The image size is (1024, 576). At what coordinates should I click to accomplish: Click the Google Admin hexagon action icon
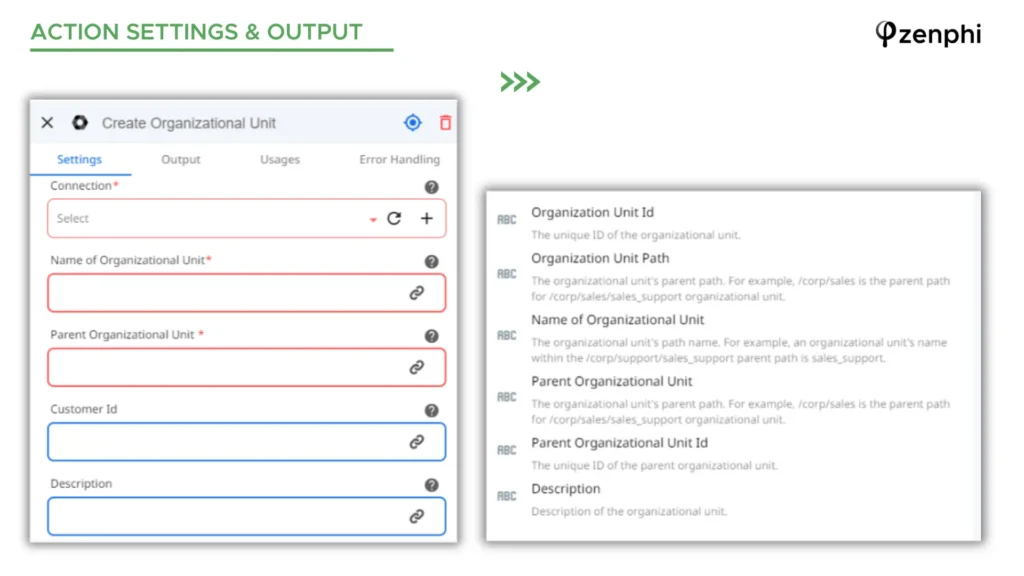(80, 123)
